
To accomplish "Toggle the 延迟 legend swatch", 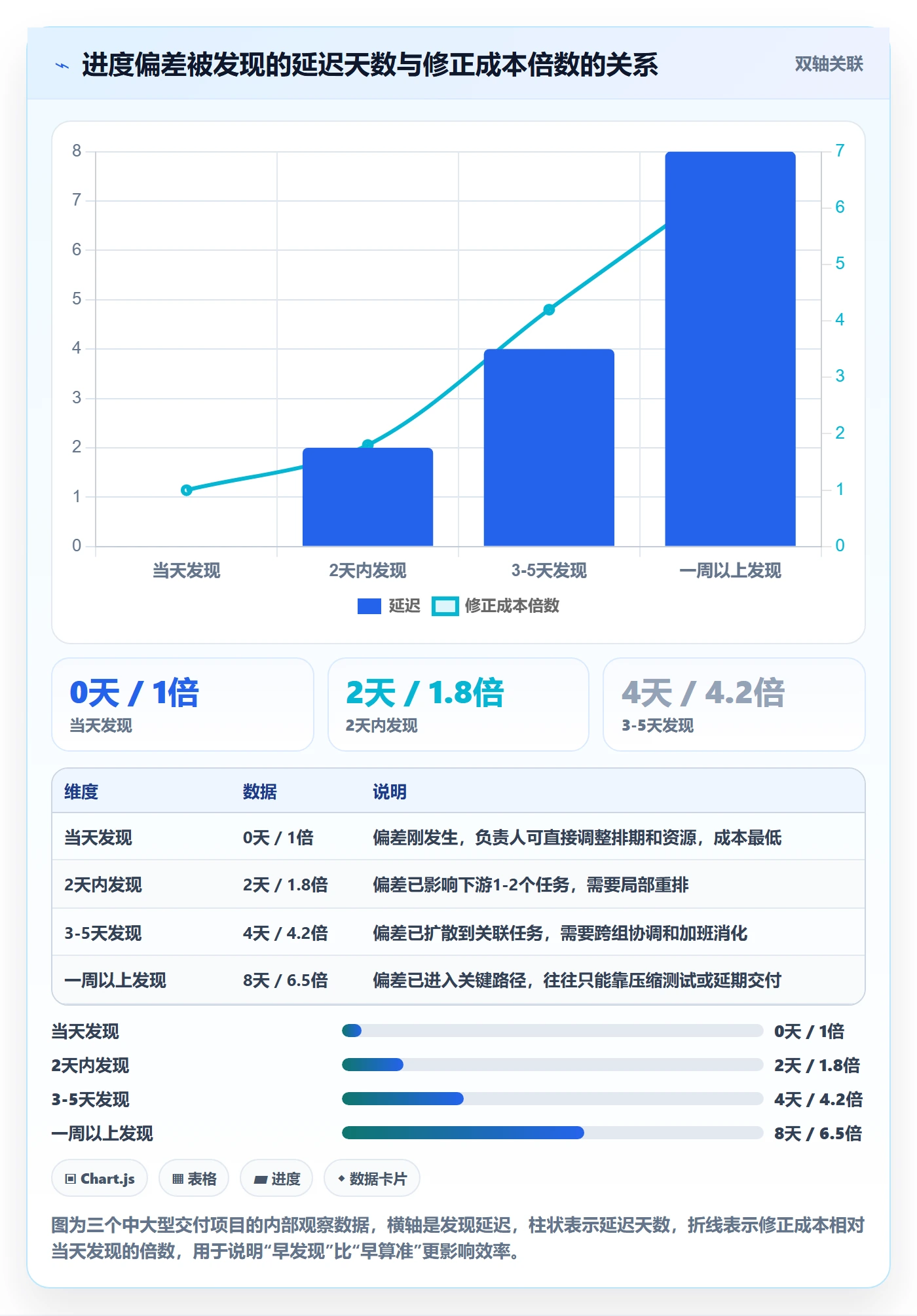I will [369, 606].
